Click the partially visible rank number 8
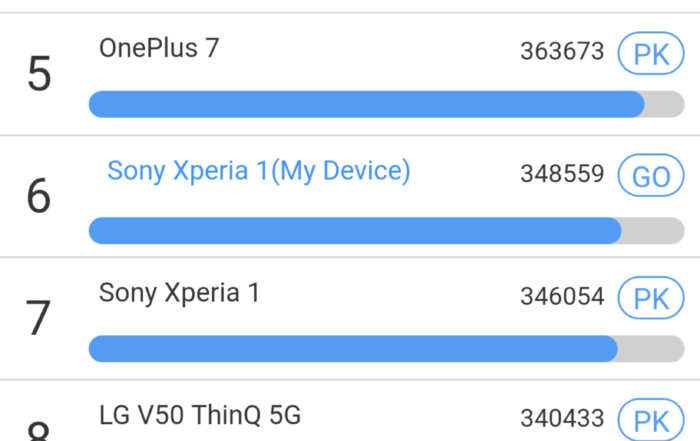This screenshot has height=441, width=700. pyautogui.click(x=39, y=432)
